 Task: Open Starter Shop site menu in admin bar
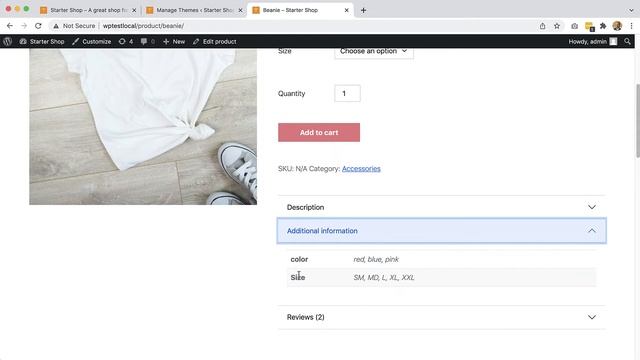click(42, 41)
